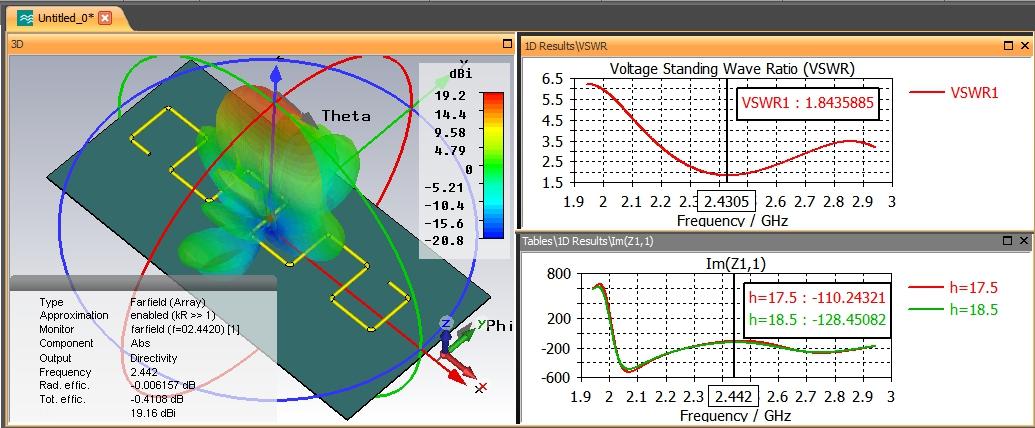Image resolution: width=1035 pixels, height=428 pixels.
Task: Click the 2.4305 frequency marker box
Action: [729, 201]
